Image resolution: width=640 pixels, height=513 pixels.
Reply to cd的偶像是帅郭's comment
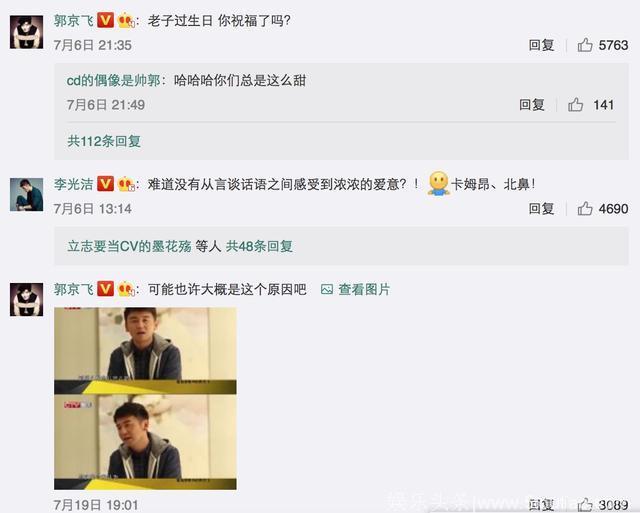point(531,105)
